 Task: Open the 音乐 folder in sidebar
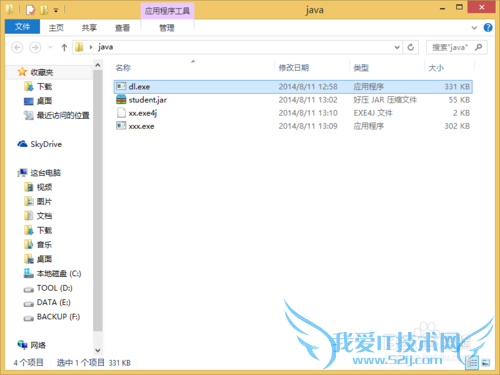tap(44, 244)
